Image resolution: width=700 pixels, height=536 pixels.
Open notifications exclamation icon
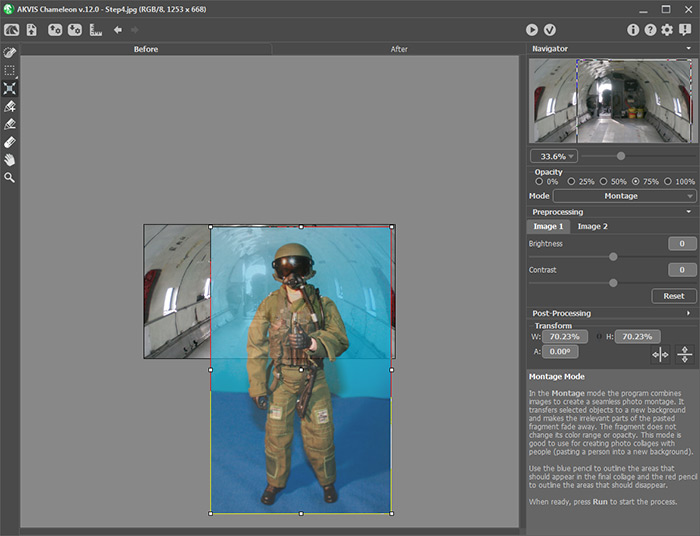(685, 30)
